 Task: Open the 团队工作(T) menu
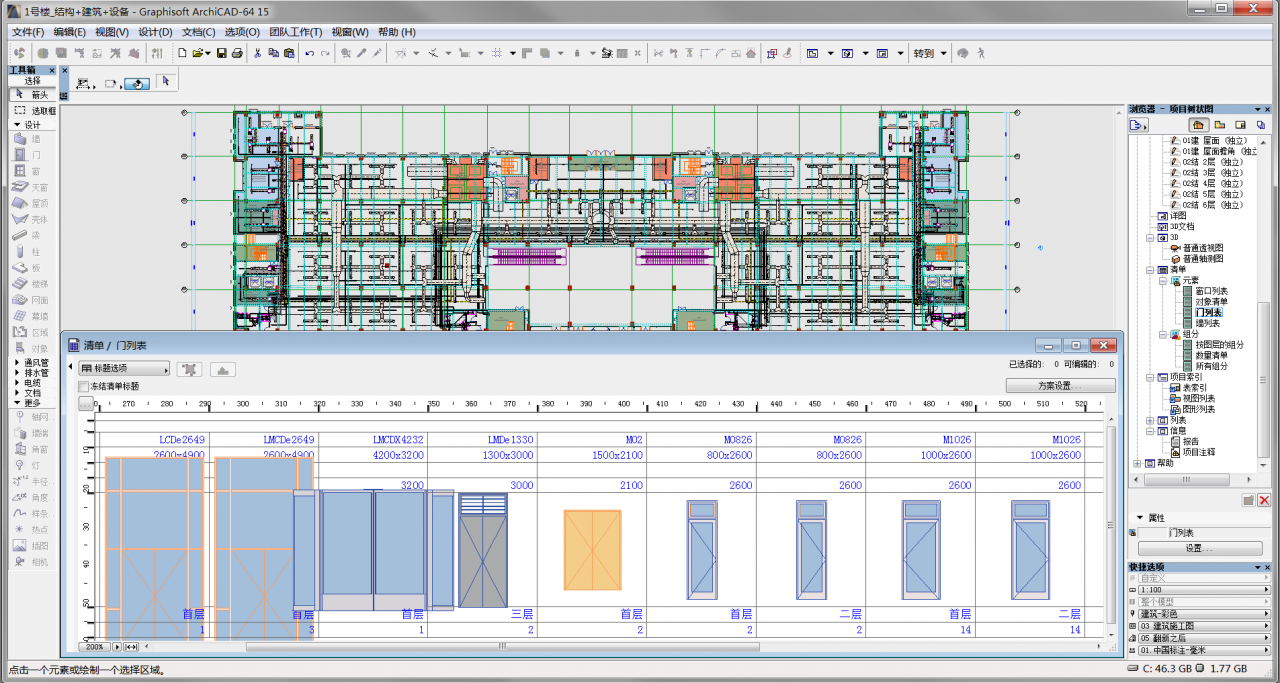tap(295, 32)
